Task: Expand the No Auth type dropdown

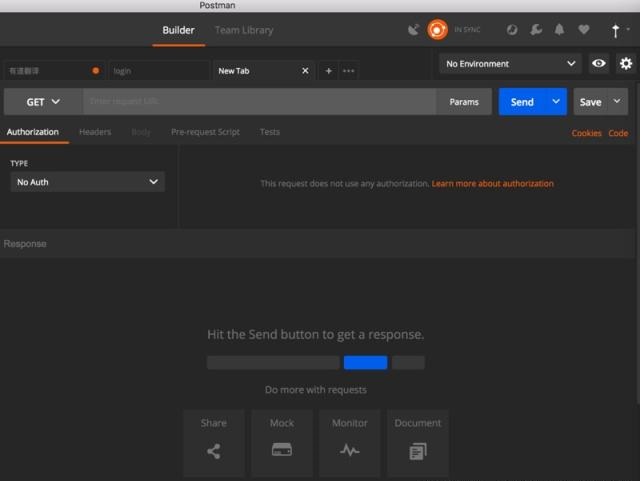Action: pos(87,182)
